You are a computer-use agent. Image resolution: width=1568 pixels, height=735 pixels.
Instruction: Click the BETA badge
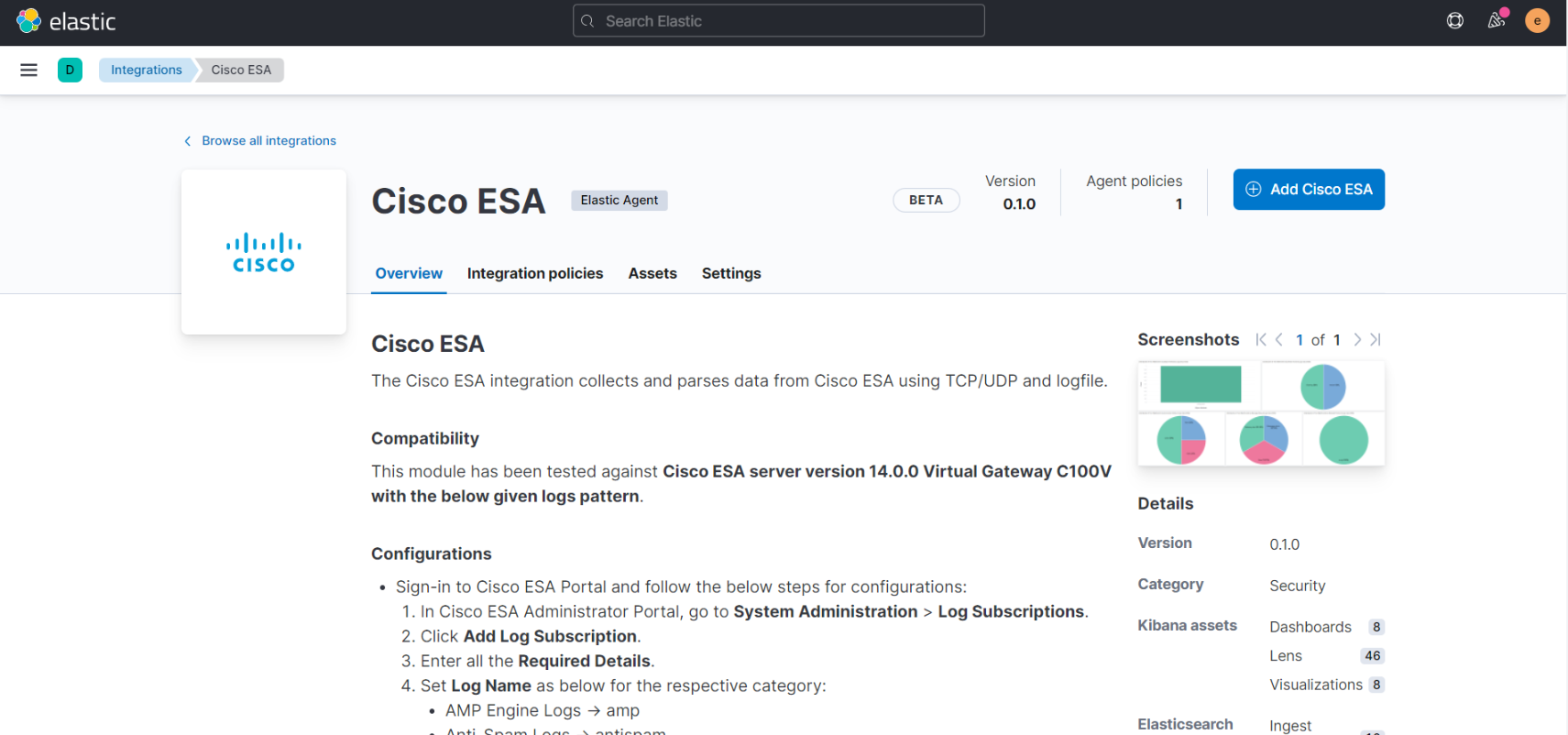coord(927,200)
